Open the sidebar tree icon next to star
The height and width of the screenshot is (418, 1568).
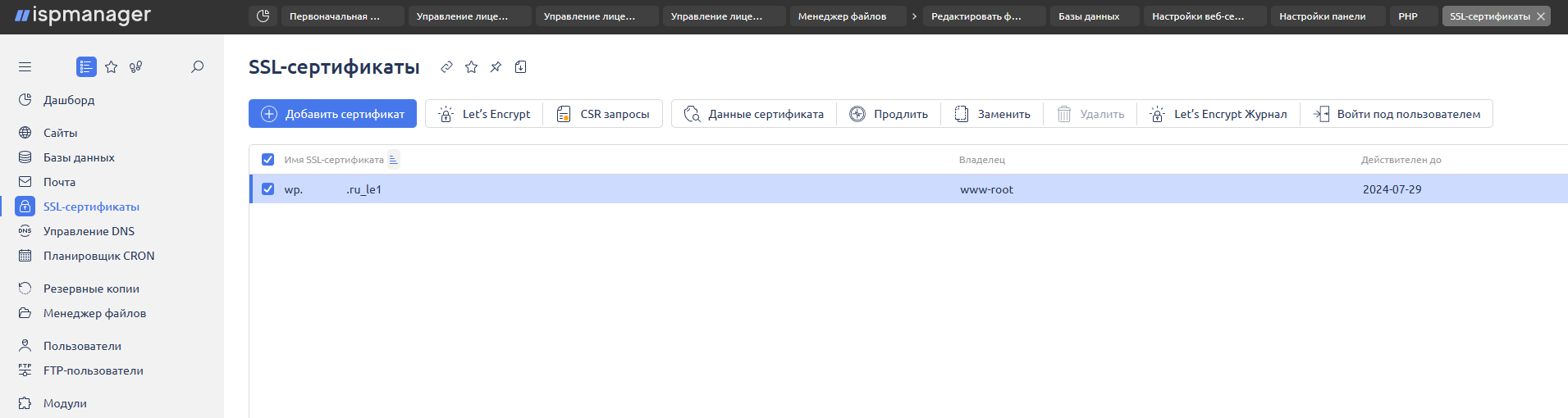point(136,67)
